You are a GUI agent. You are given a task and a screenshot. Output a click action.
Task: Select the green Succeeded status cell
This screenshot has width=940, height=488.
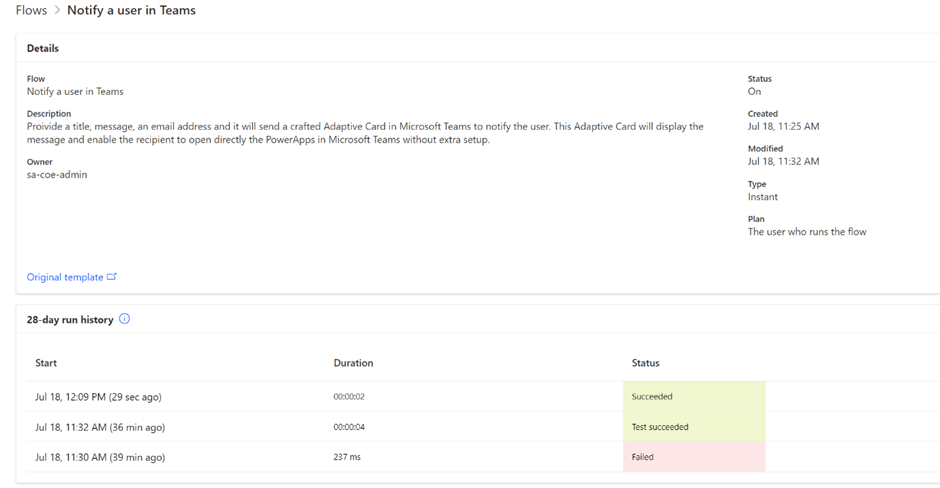click(x=693, y=397)
